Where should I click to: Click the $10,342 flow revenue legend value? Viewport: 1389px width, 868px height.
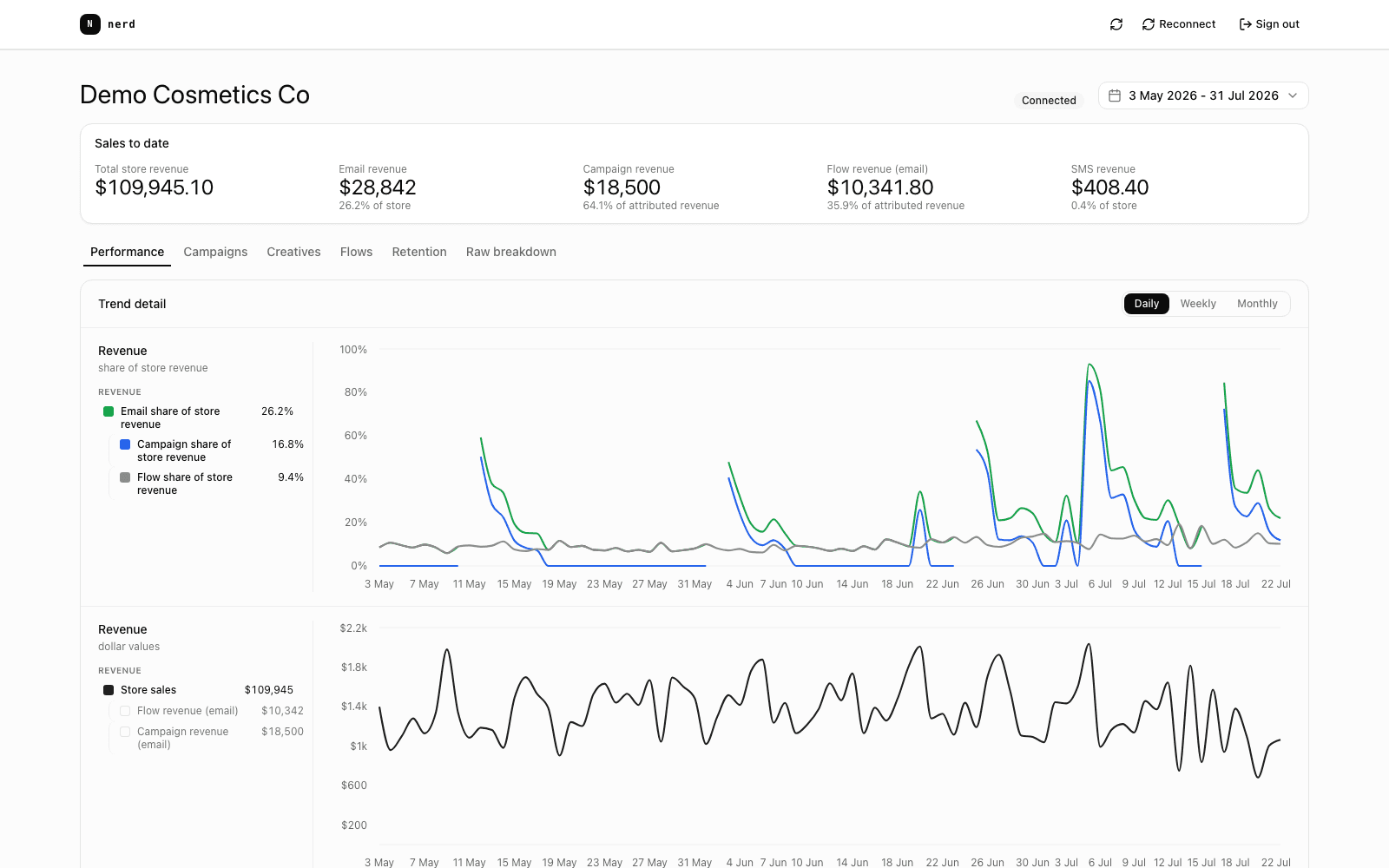coord(283,711)
